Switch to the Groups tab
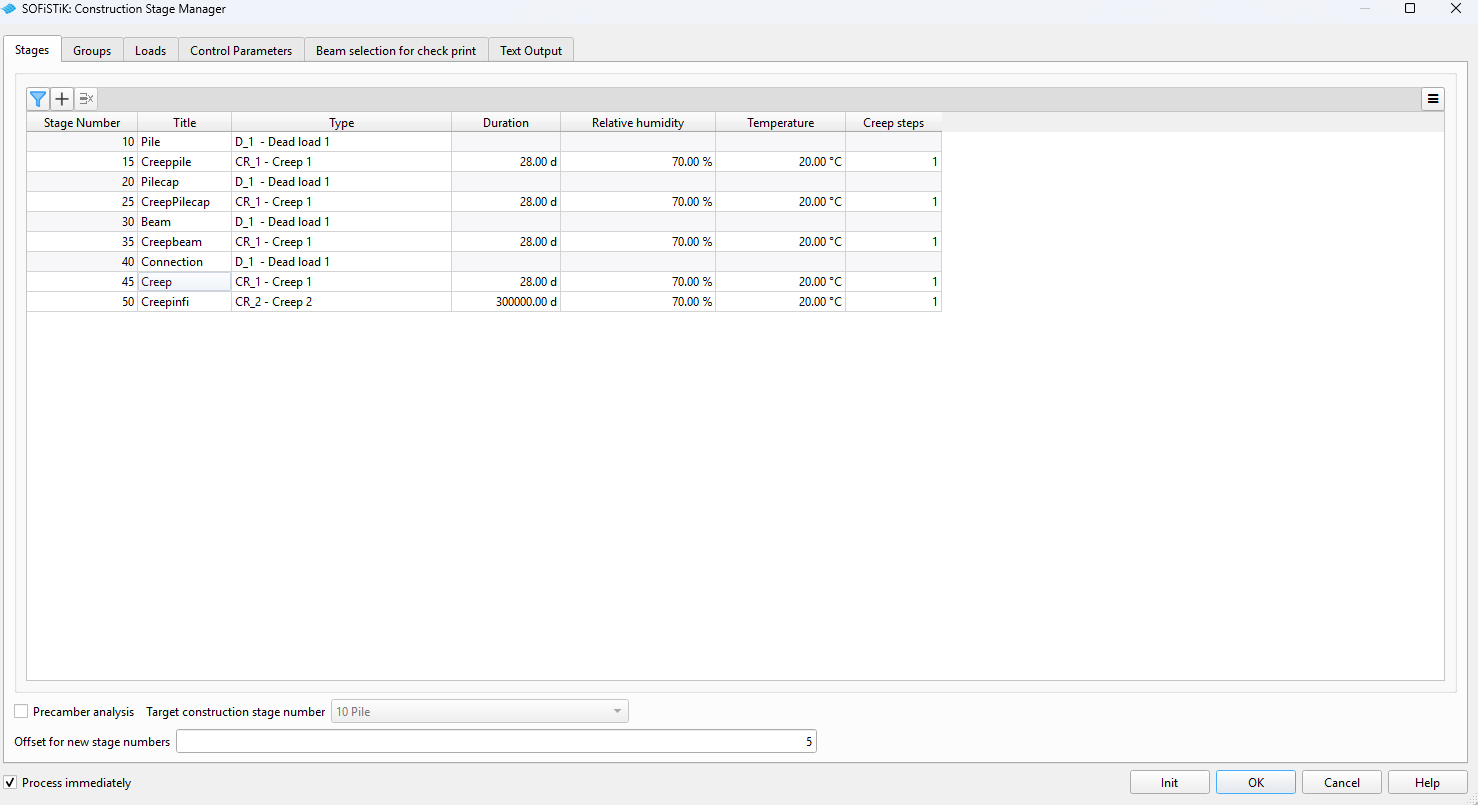Viewport: 1478px width, 805px height. (92, 50)
